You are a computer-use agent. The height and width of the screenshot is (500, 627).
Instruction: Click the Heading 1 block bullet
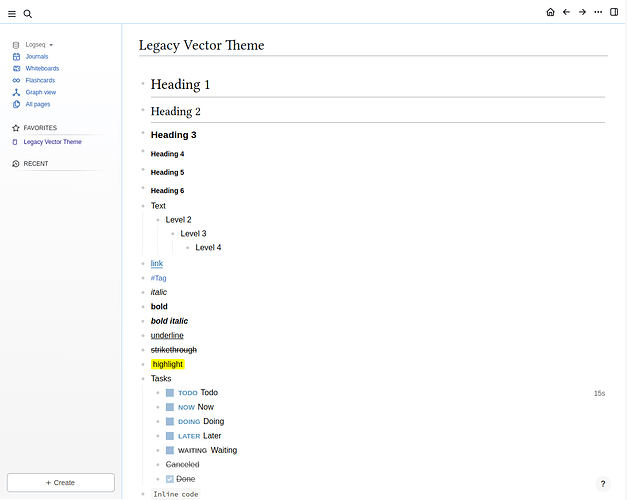coord(143,83)
